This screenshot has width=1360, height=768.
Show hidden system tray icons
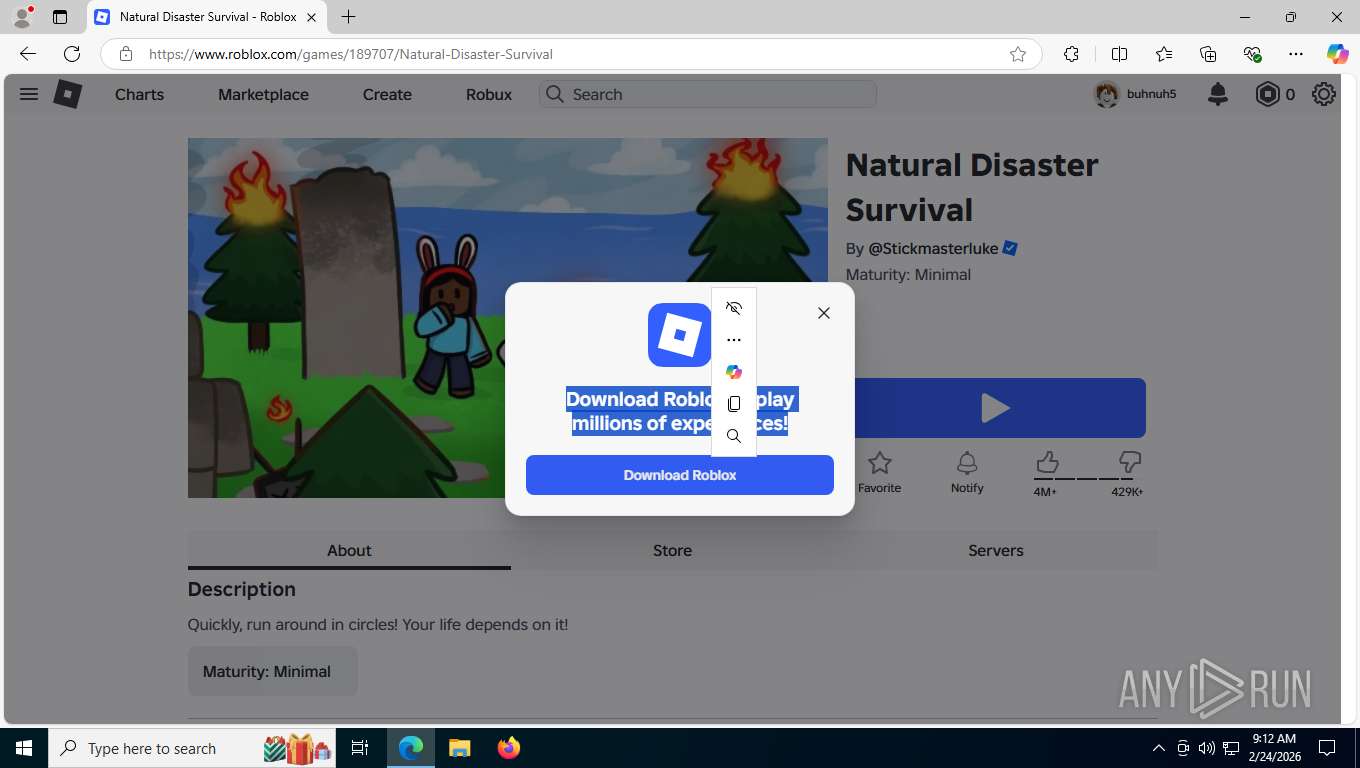tap(1159, 748)
